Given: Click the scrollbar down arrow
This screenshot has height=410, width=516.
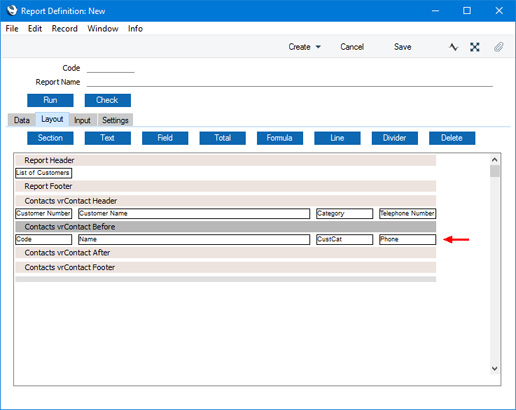Looking at the screenshot, I should (495, 368).
